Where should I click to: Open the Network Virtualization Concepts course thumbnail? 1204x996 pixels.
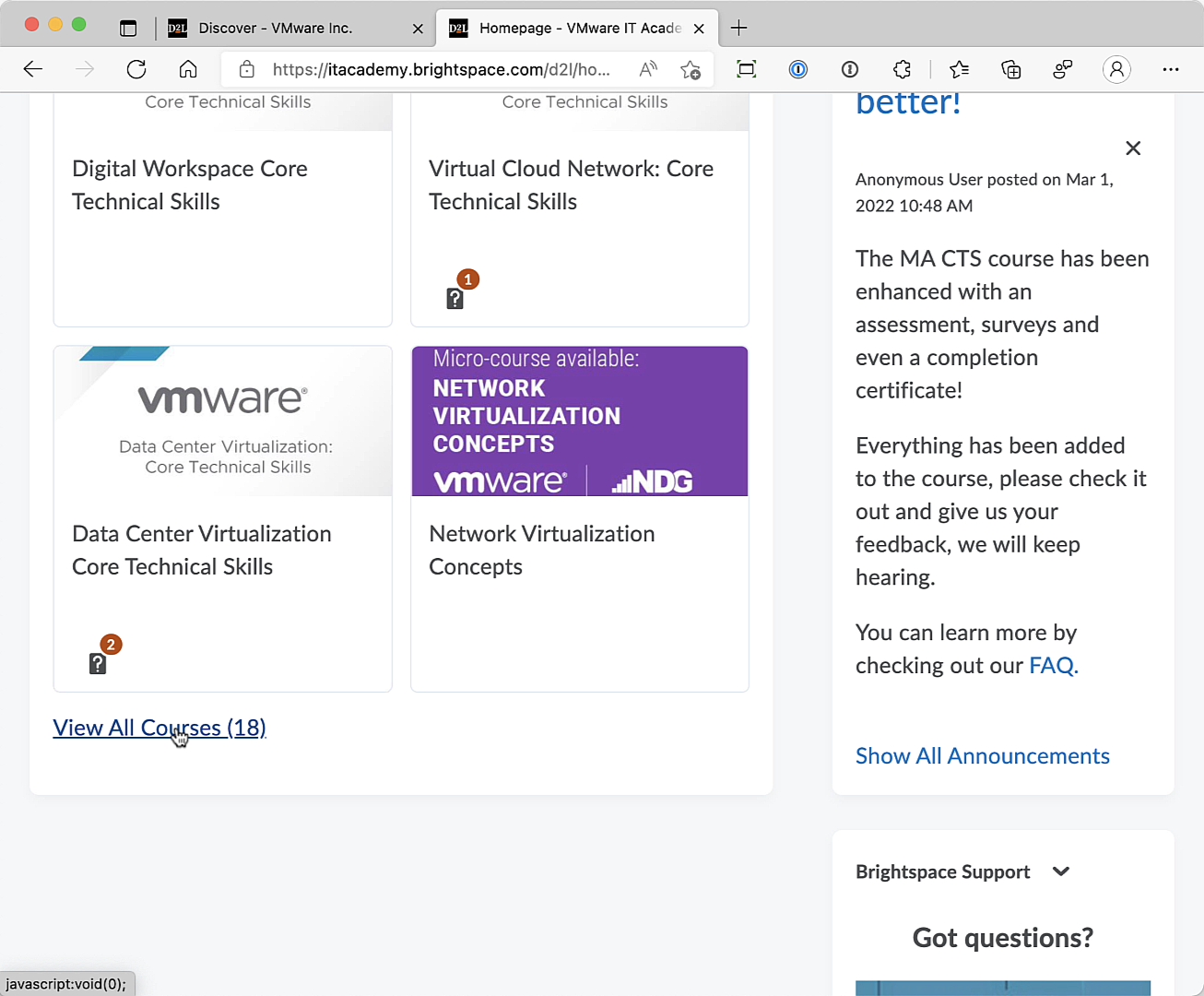579,421
